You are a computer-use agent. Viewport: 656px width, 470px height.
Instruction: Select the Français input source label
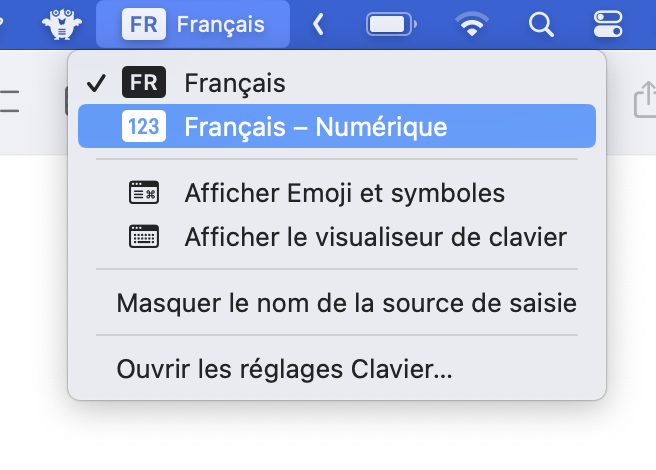235,83
